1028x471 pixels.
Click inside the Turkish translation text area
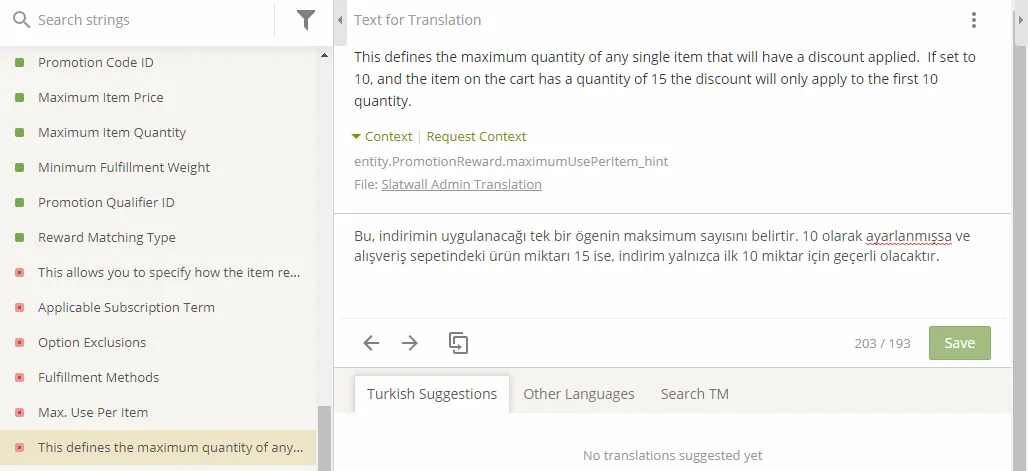(670, 266)
